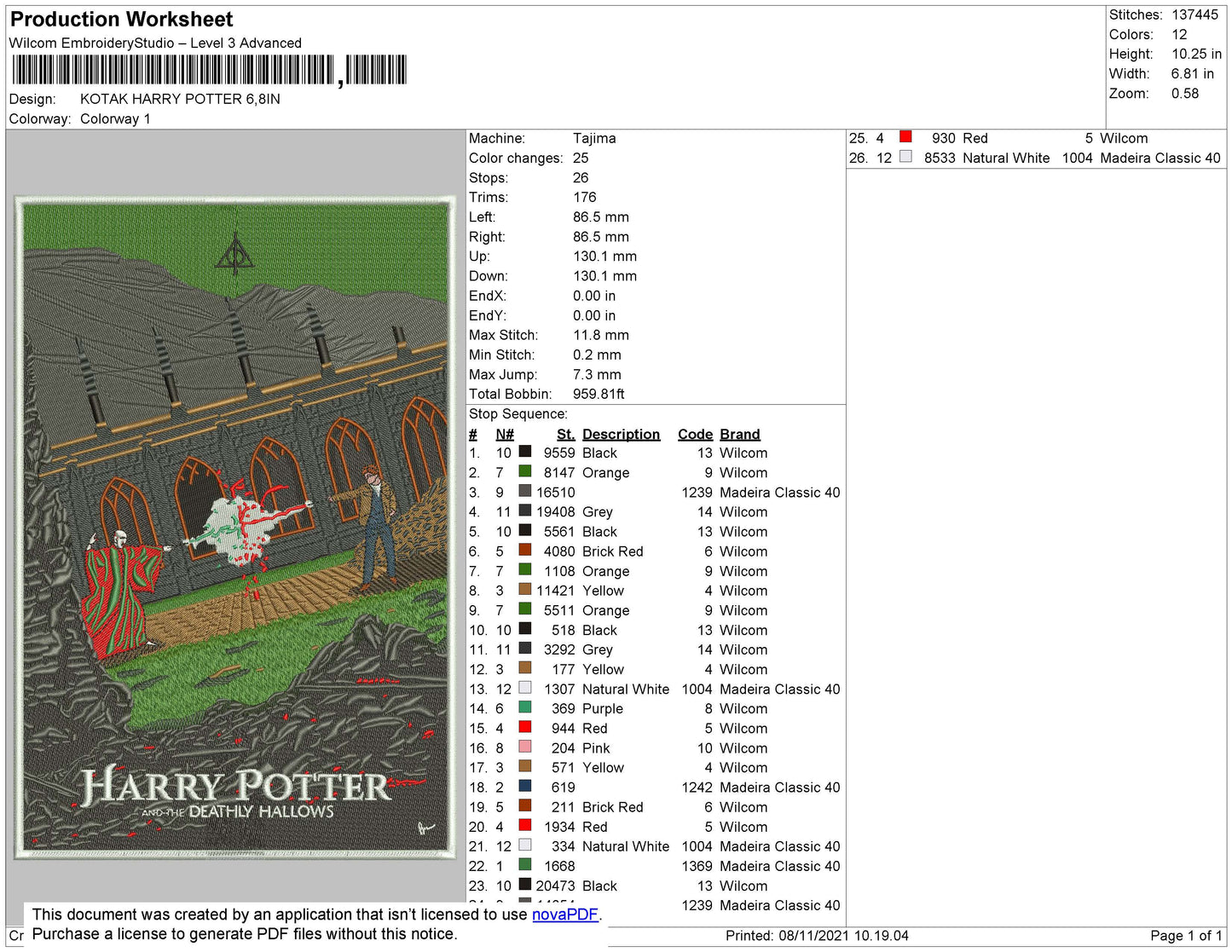The image size is (1232, 952).
Task: Click the "Purple" description in stop row 14
Action: [603, 709]
